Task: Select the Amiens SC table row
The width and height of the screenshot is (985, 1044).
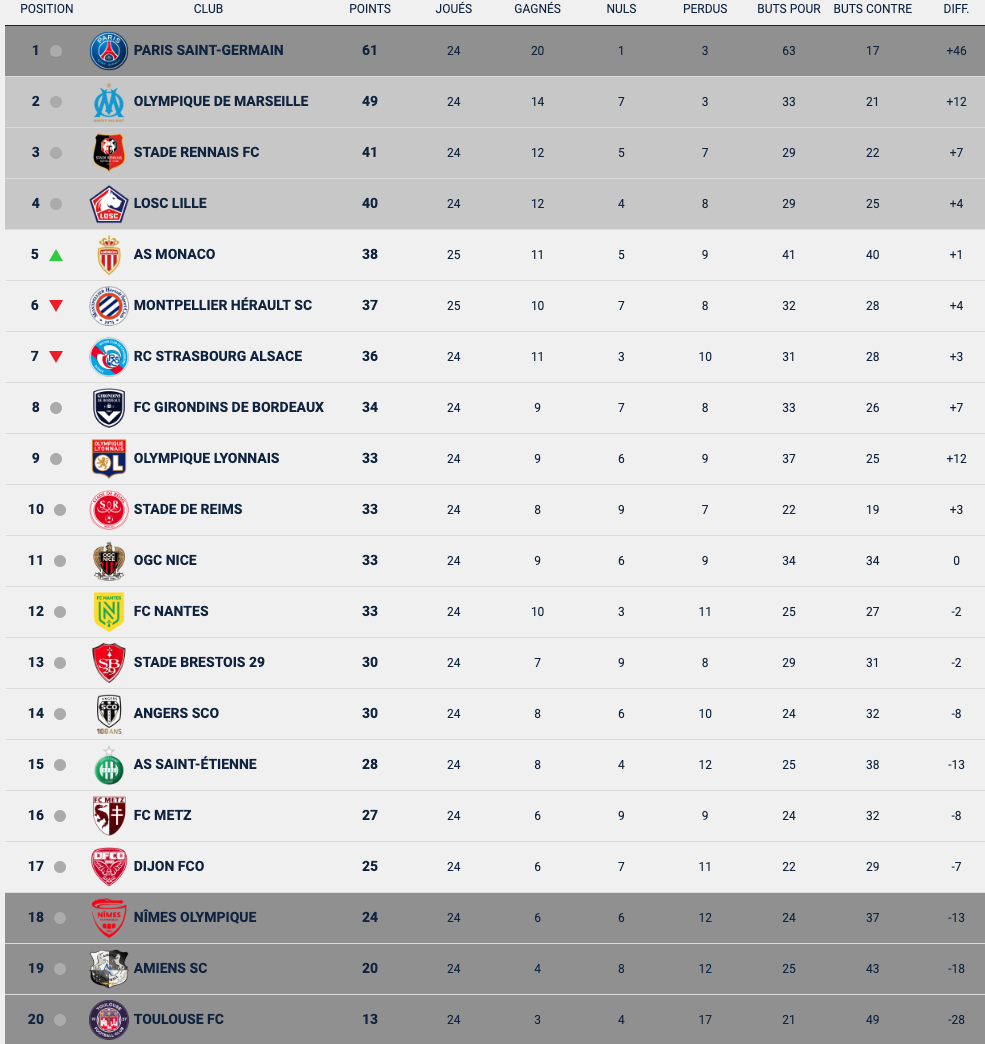Action: (x=495, y=969)
